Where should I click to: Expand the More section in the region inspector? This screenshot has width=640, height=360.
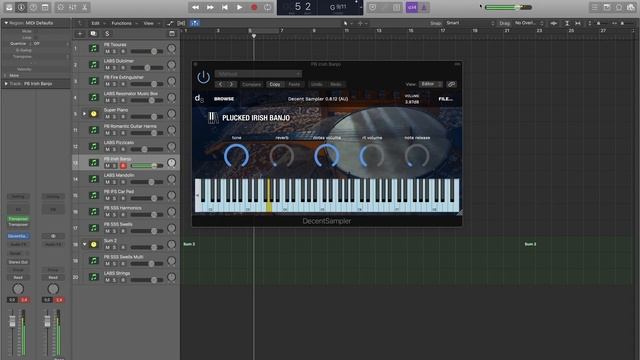point(6,76)
